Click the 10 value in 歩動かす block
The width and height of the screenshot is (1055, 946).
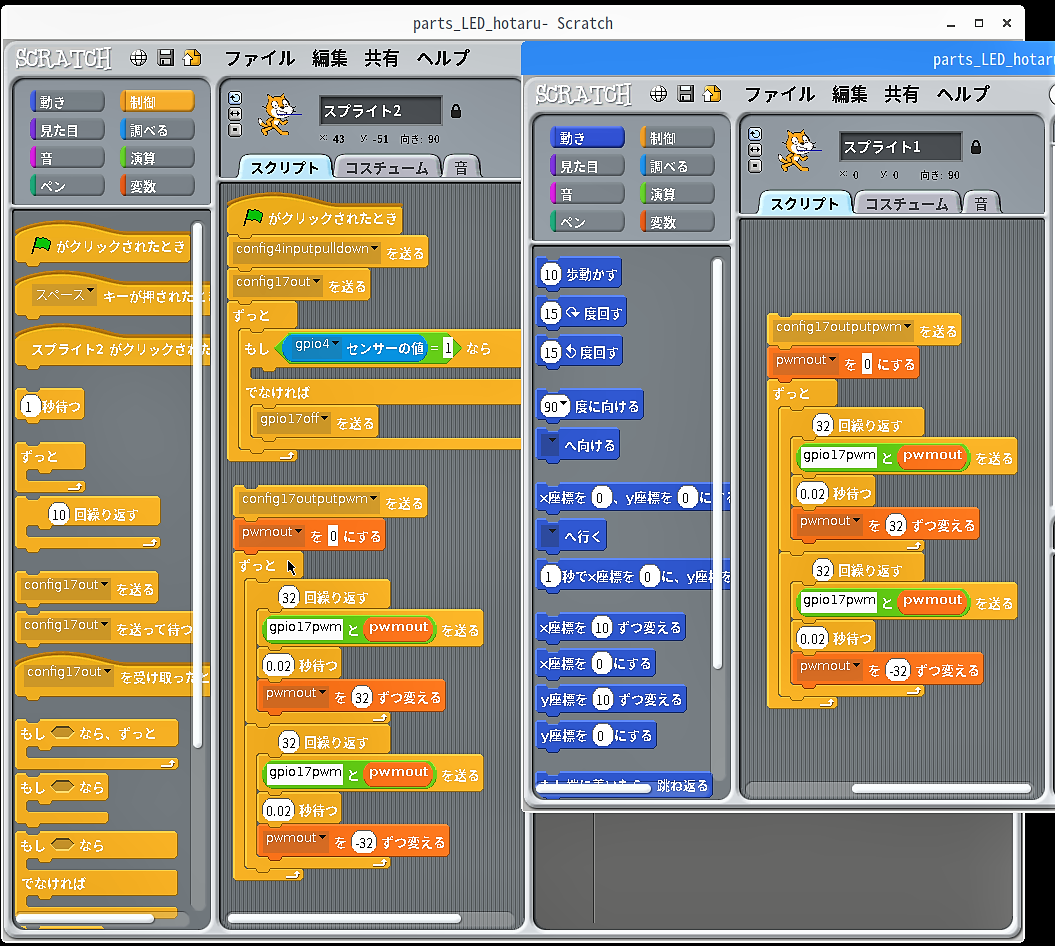551,275
